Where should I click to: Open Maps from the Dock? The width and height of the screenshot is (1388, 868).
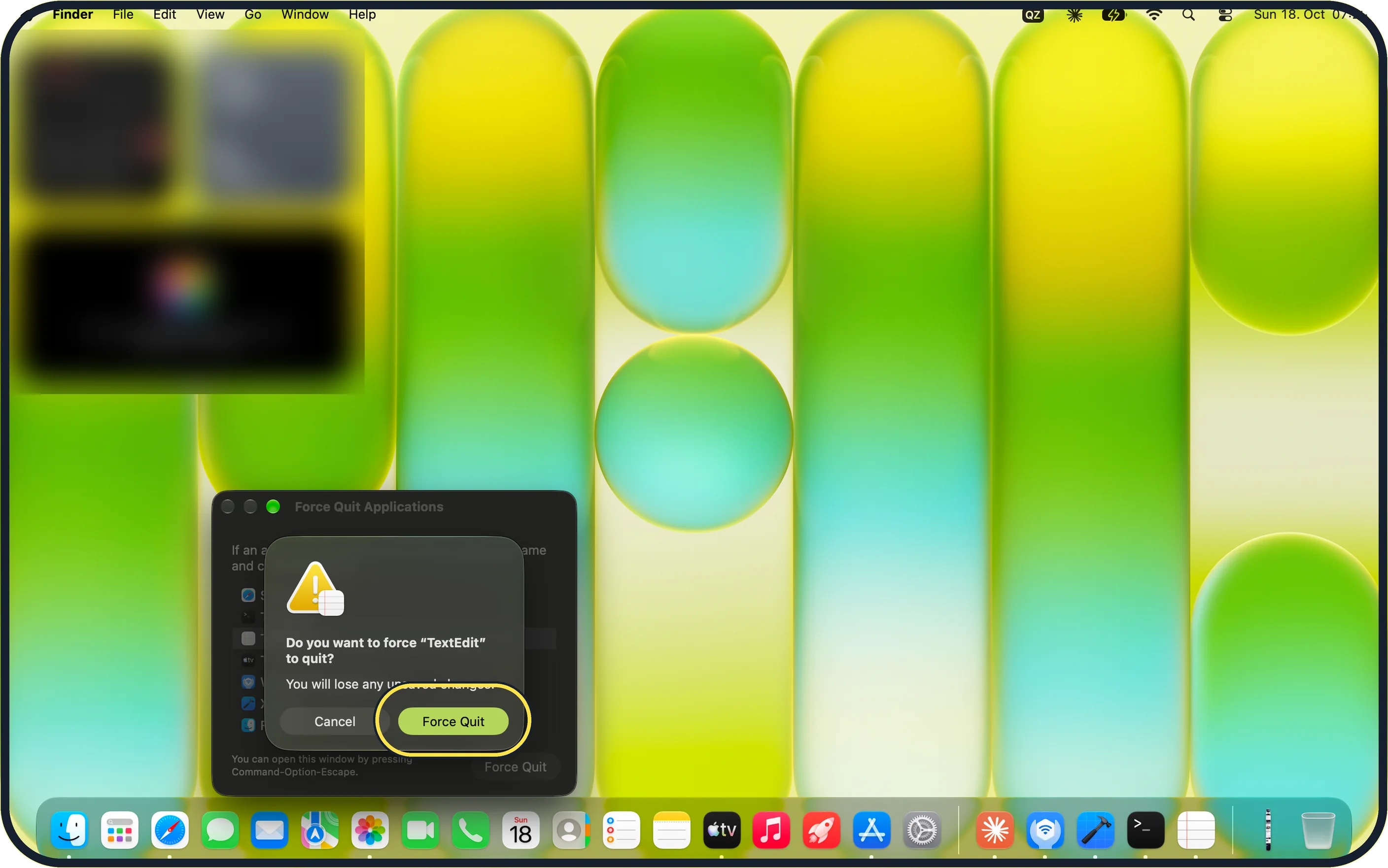pos(320,830)
